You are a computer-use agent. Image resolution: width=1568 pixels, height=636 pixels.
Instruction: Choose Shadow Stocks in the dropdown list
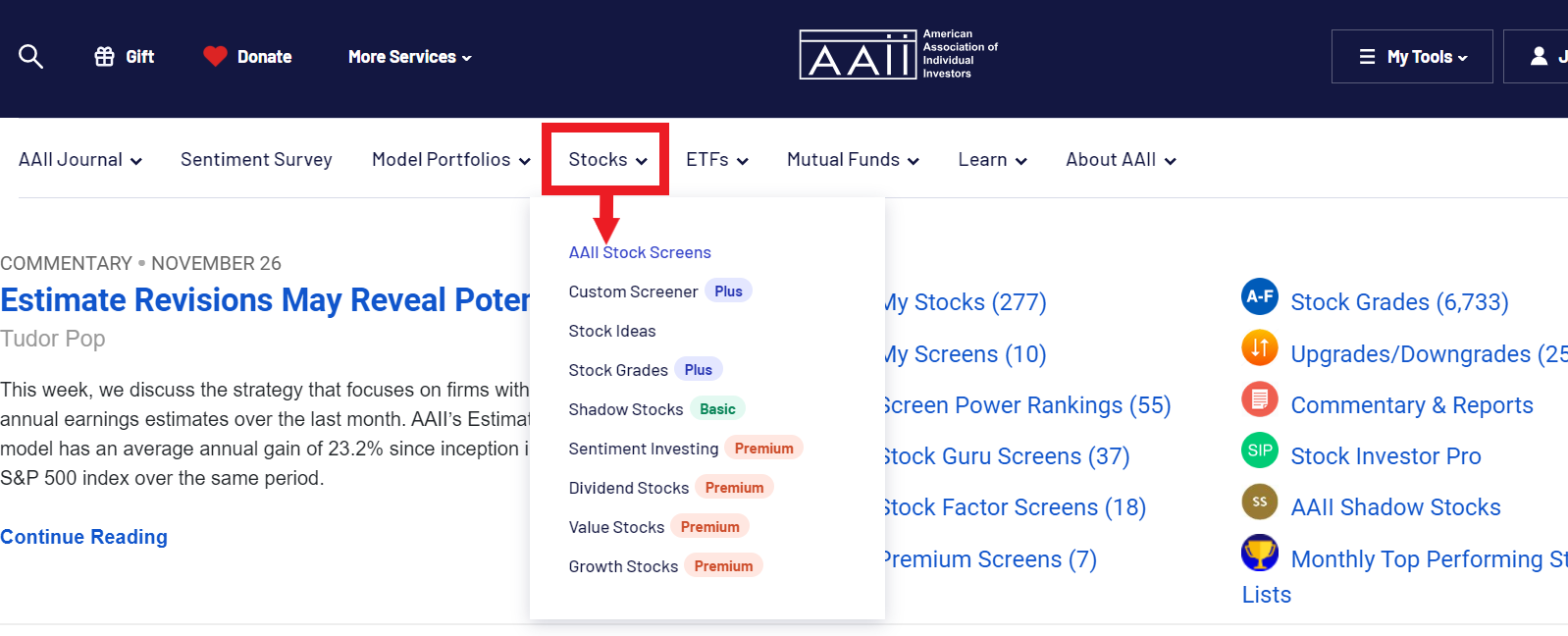[x=626, y=409]
